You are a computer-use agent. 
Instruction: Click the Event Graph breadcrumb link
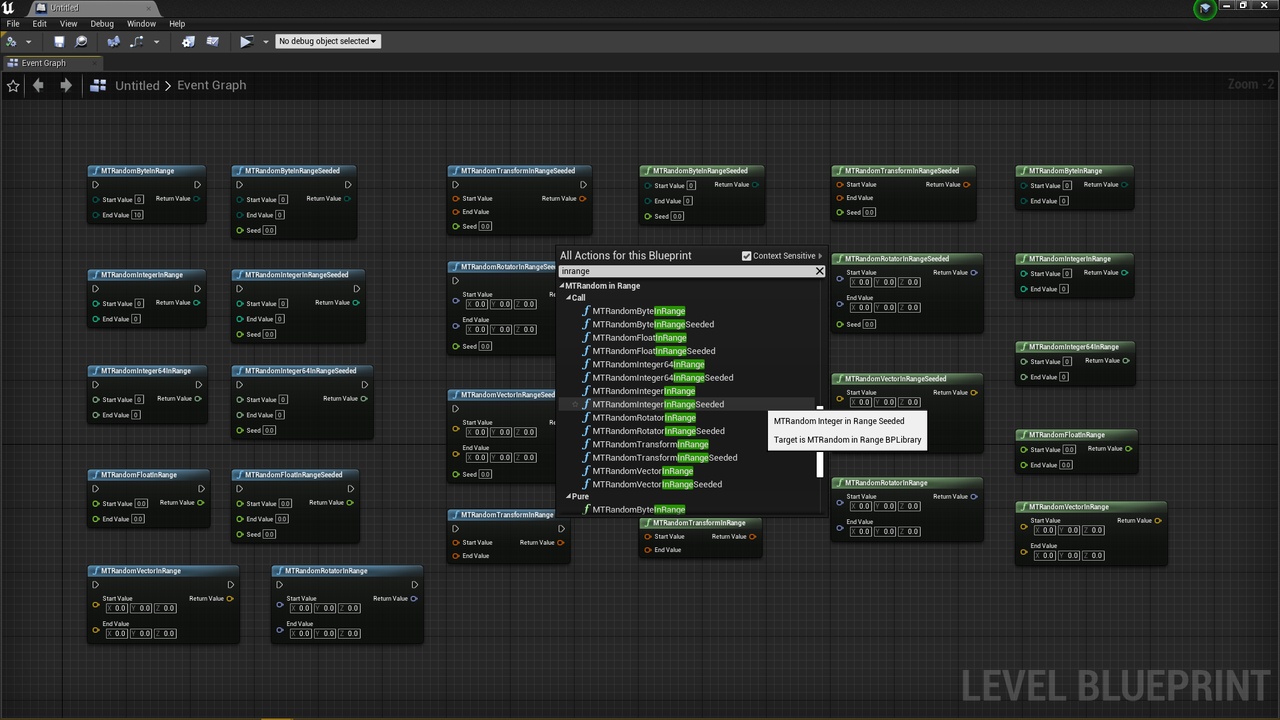tap(212, 86)
